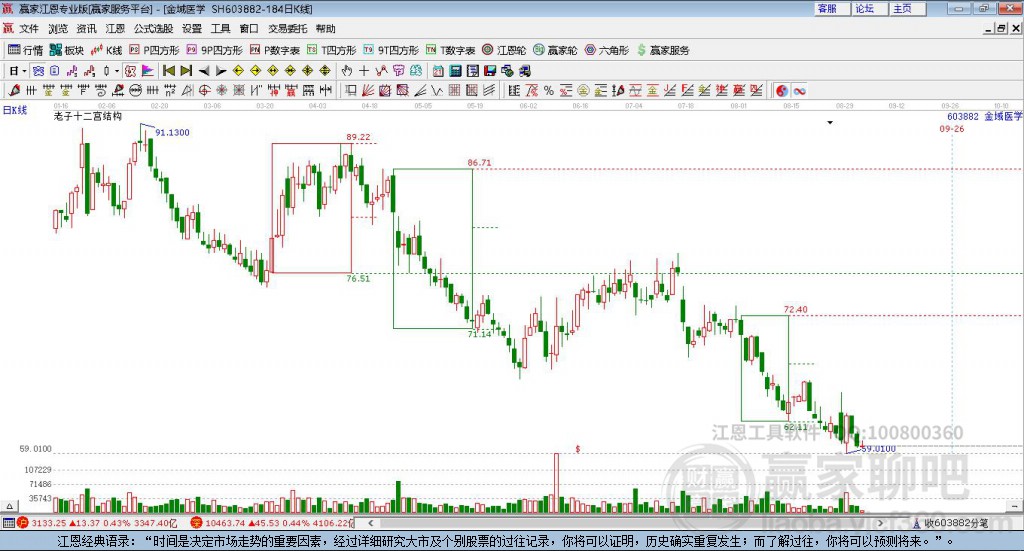The width and height of the screenshot is (1024, 551).
Task: Open the P四方形 tool
Action: pos(154,50)
